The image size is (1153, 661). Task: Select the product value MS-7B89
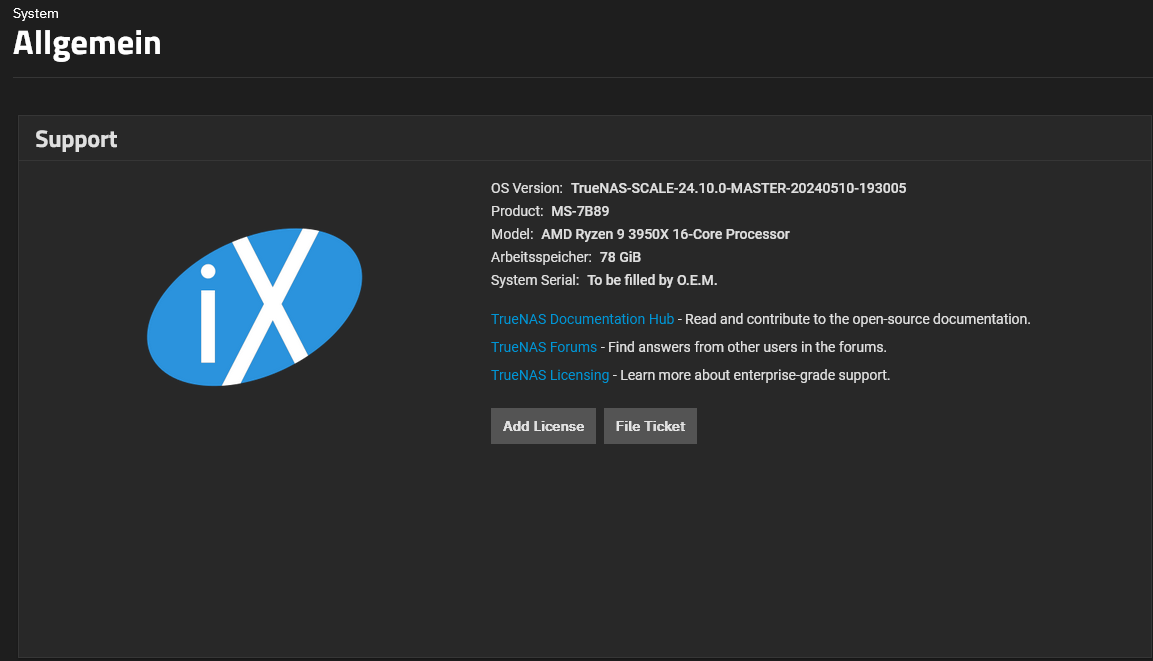click(580, 211)
